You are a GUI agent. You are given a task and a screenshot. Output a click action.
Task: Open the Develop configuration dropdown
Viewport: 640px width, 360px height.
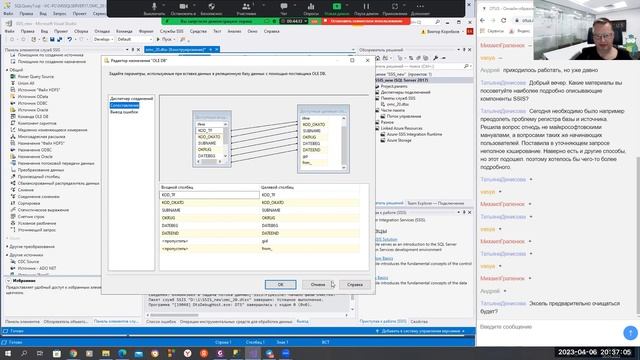(103, 39)
